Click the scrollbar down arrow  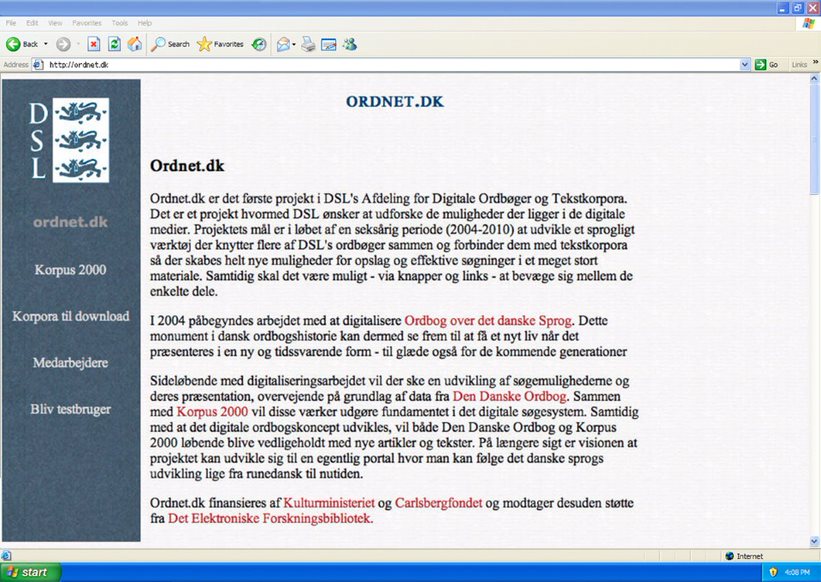point(814,541)
